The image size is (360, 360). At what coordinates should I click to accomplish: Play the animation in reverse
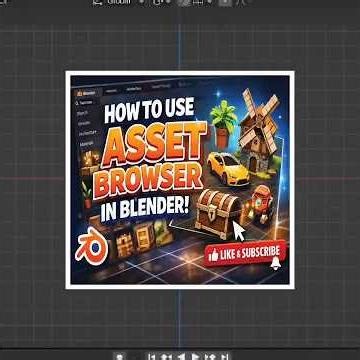point(181,357)
